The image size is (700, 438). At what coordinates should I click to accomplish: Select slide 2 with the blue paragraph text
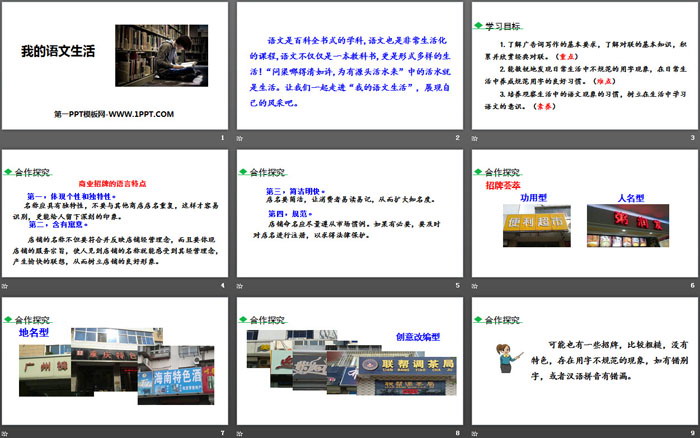point(350,66)
